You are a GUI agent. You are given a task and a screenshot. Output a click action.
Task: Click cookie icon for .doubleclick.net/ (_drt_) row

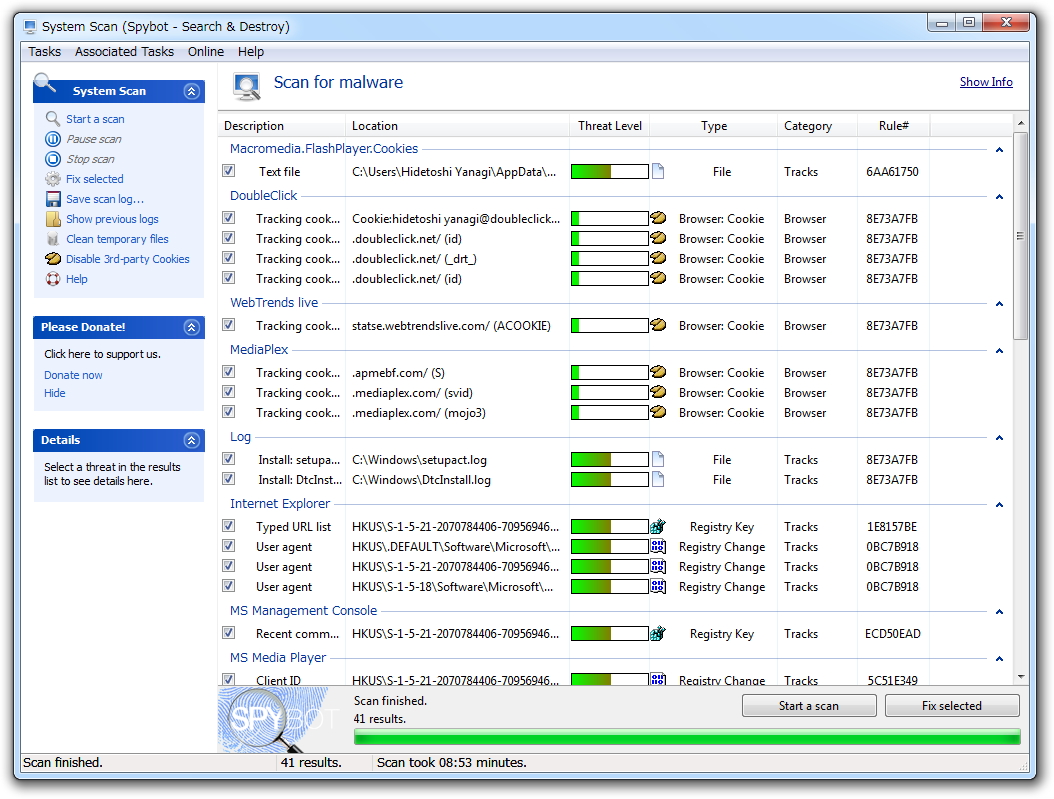point(658,258)
